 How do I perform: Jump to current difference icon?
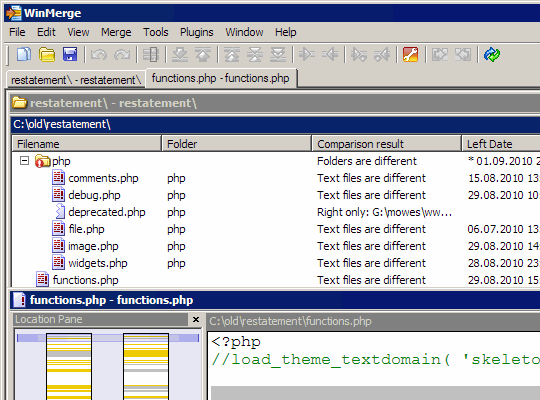coord(255,54)
